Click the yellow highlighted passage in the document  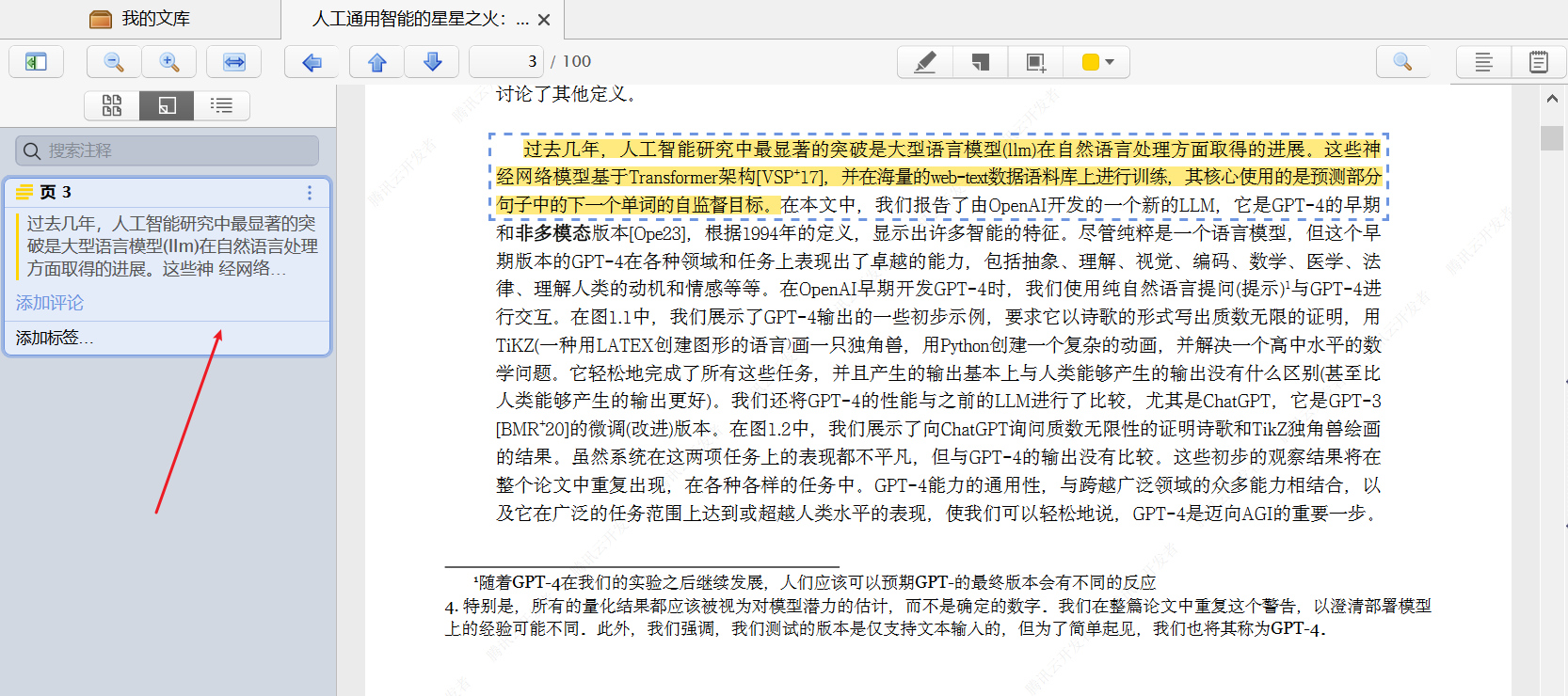[x=938, y=176]
